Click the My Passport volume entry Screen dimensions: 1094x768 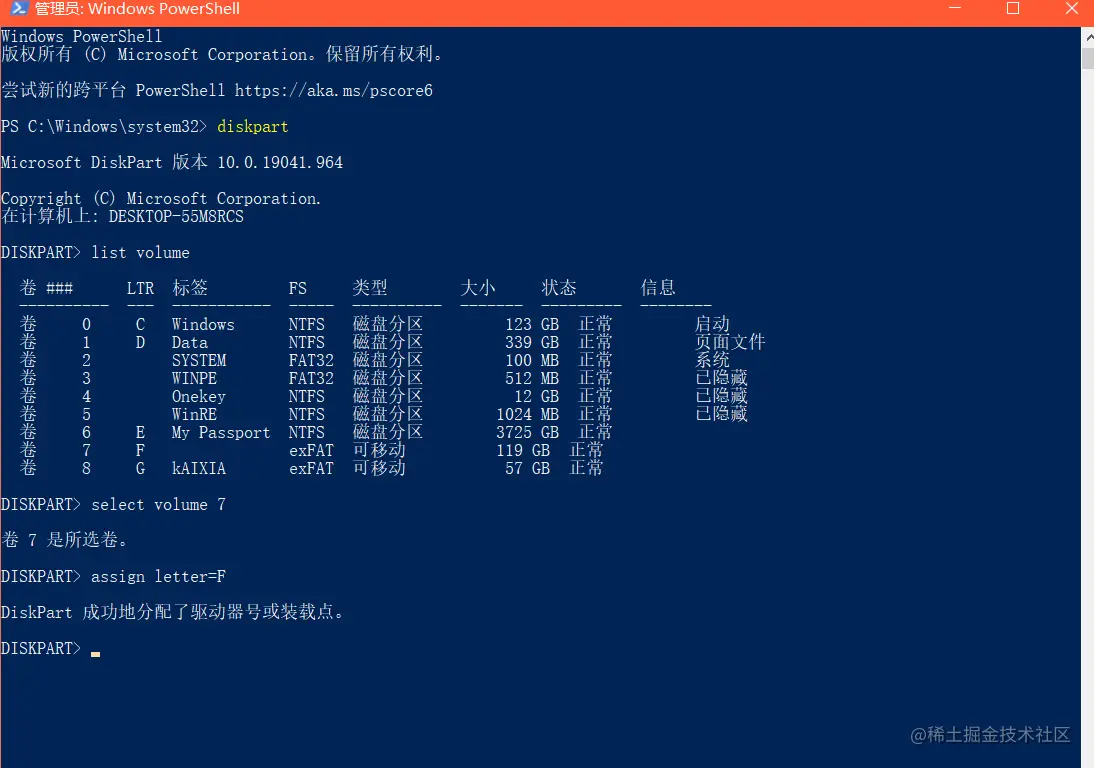pyautogui.click(x=220, y=432)
